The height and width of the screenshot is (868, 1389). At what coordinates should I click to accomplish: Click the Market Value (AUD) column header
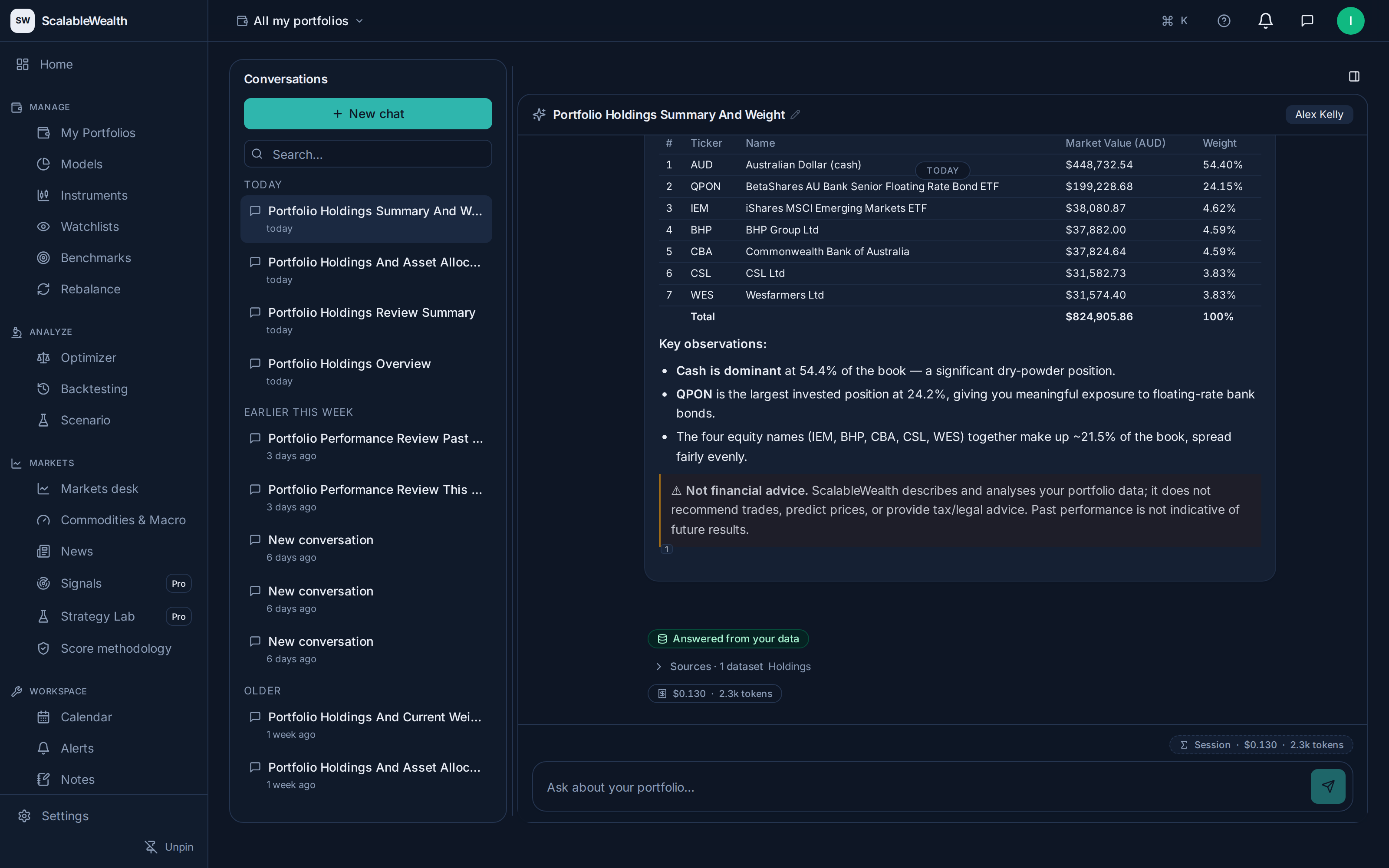click(x=1115, y=143)
